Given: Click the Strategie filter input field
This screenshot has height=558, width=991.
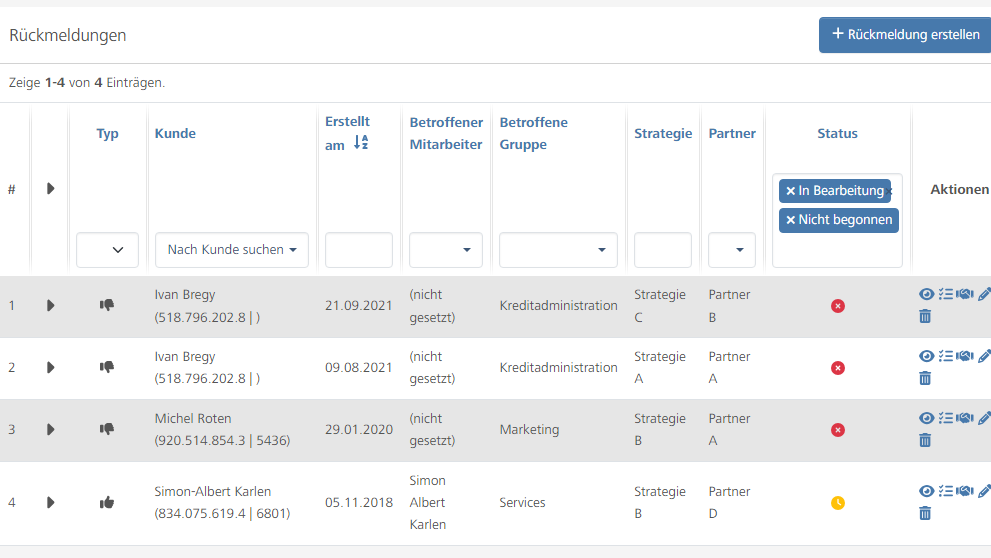Looking at the screenshot, I should coord(662,250).
